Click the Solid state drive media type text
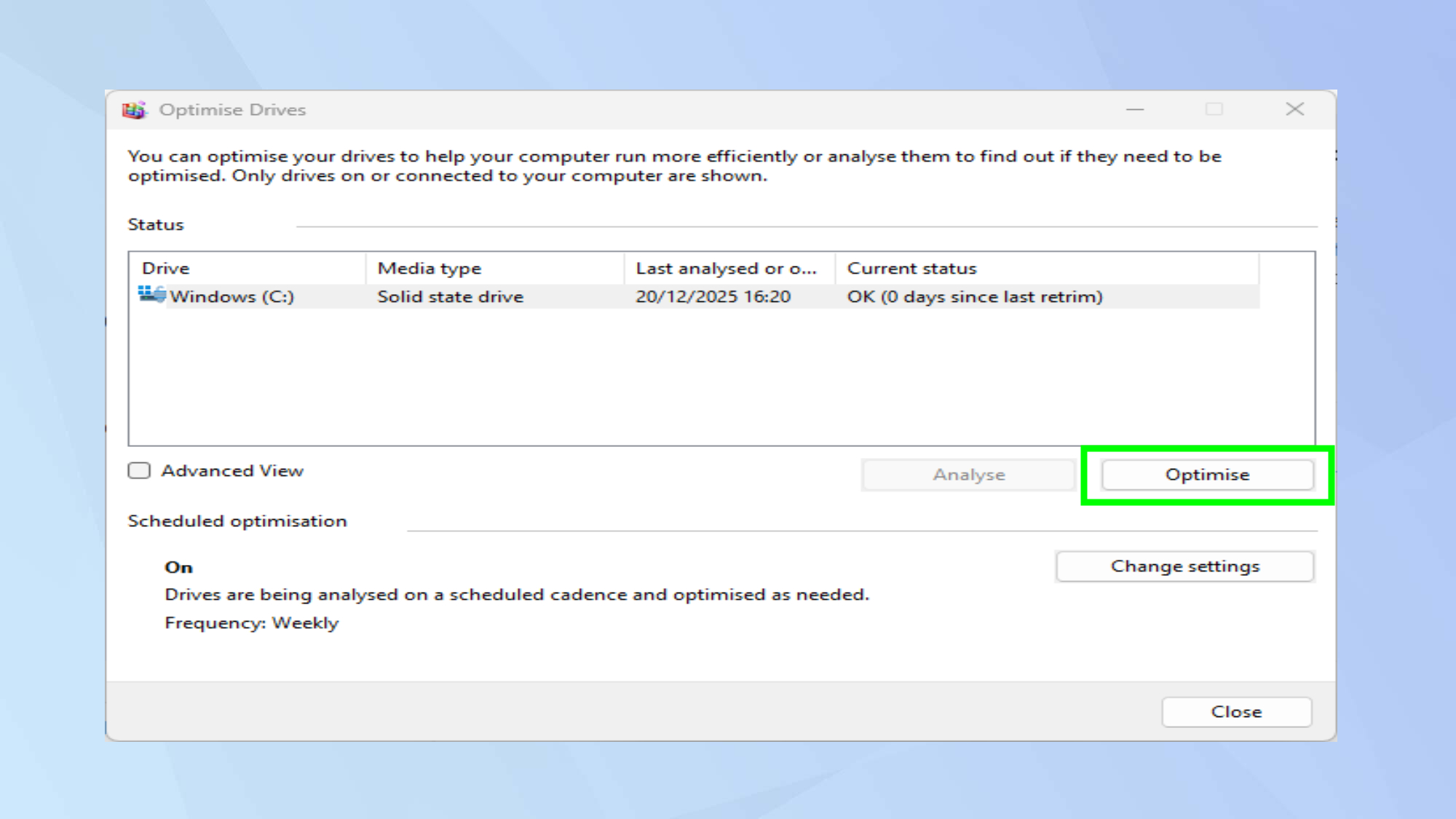Image resolution: width=1456 pixels, height=819 pixels. point(449,296)
